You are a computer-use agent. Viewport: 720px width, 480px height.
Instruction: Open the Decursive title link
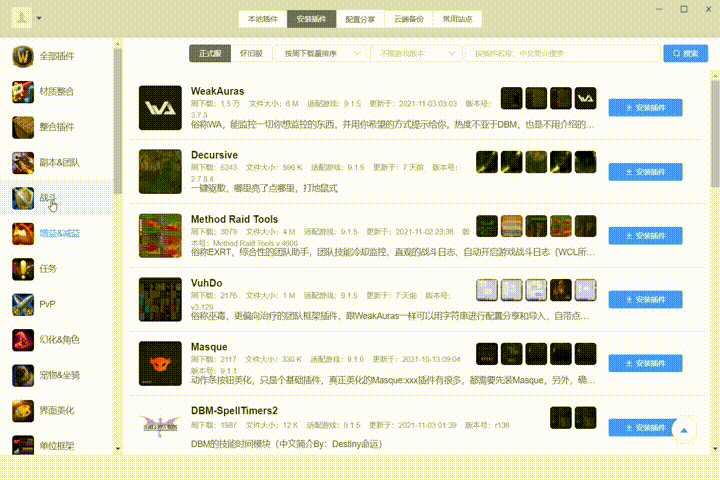(214, 155)
